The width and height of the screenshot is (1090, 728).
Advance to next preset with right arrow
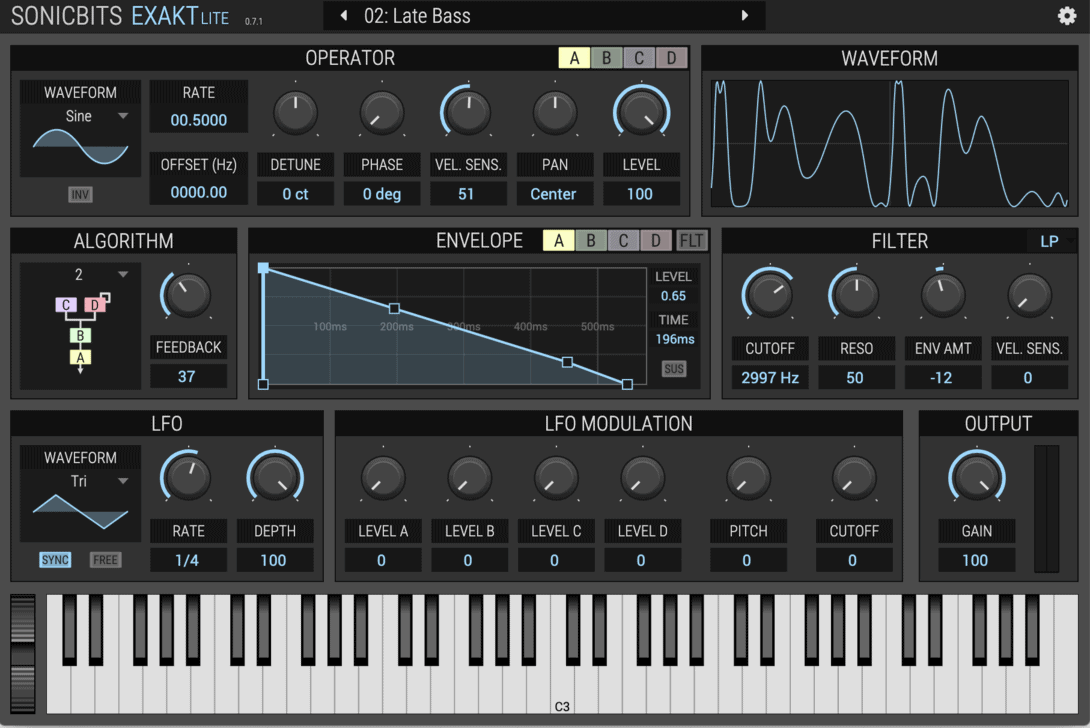click(744, 16)
